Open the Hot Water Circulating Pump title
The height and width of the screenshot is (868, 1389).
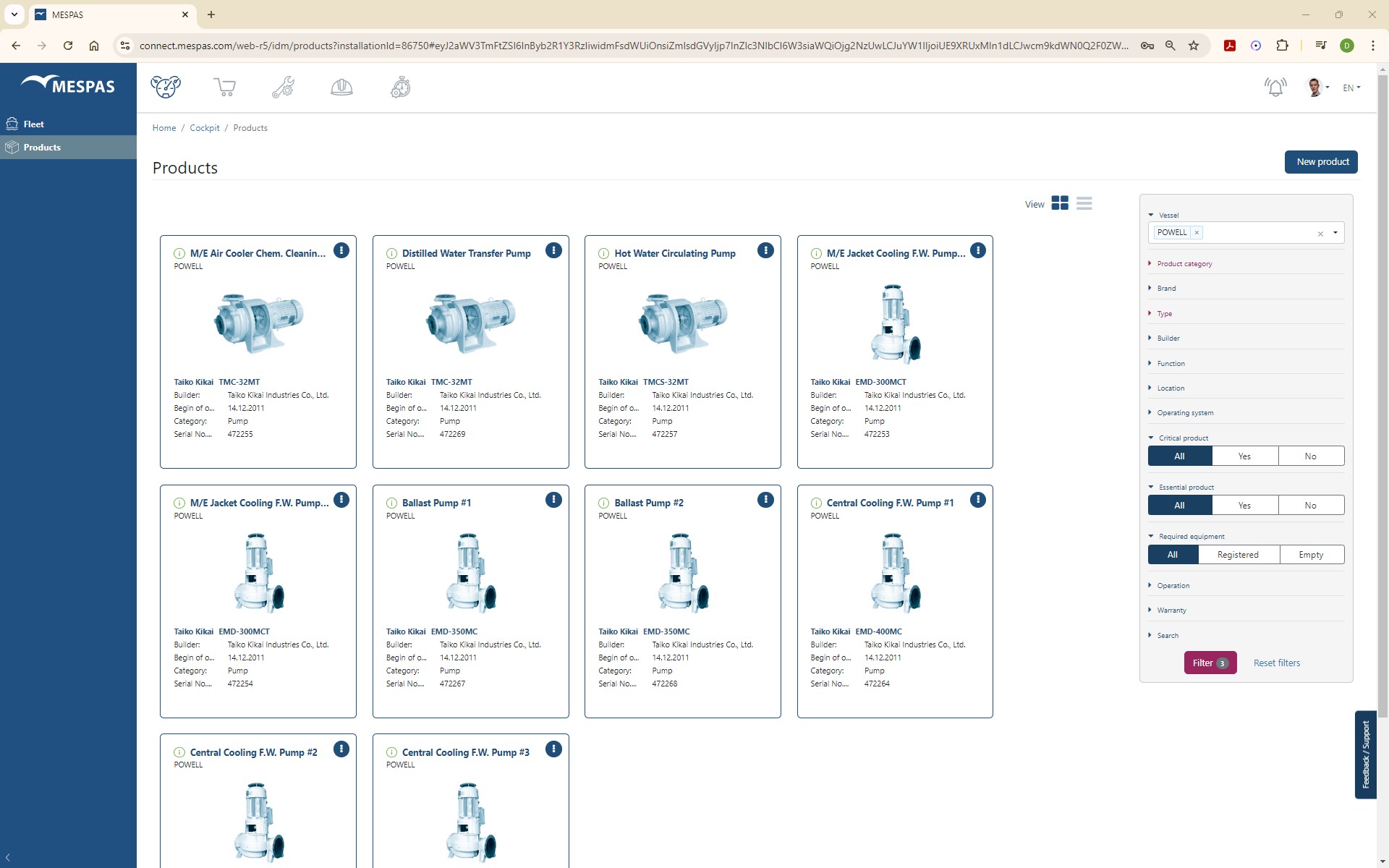click(675, 254)
